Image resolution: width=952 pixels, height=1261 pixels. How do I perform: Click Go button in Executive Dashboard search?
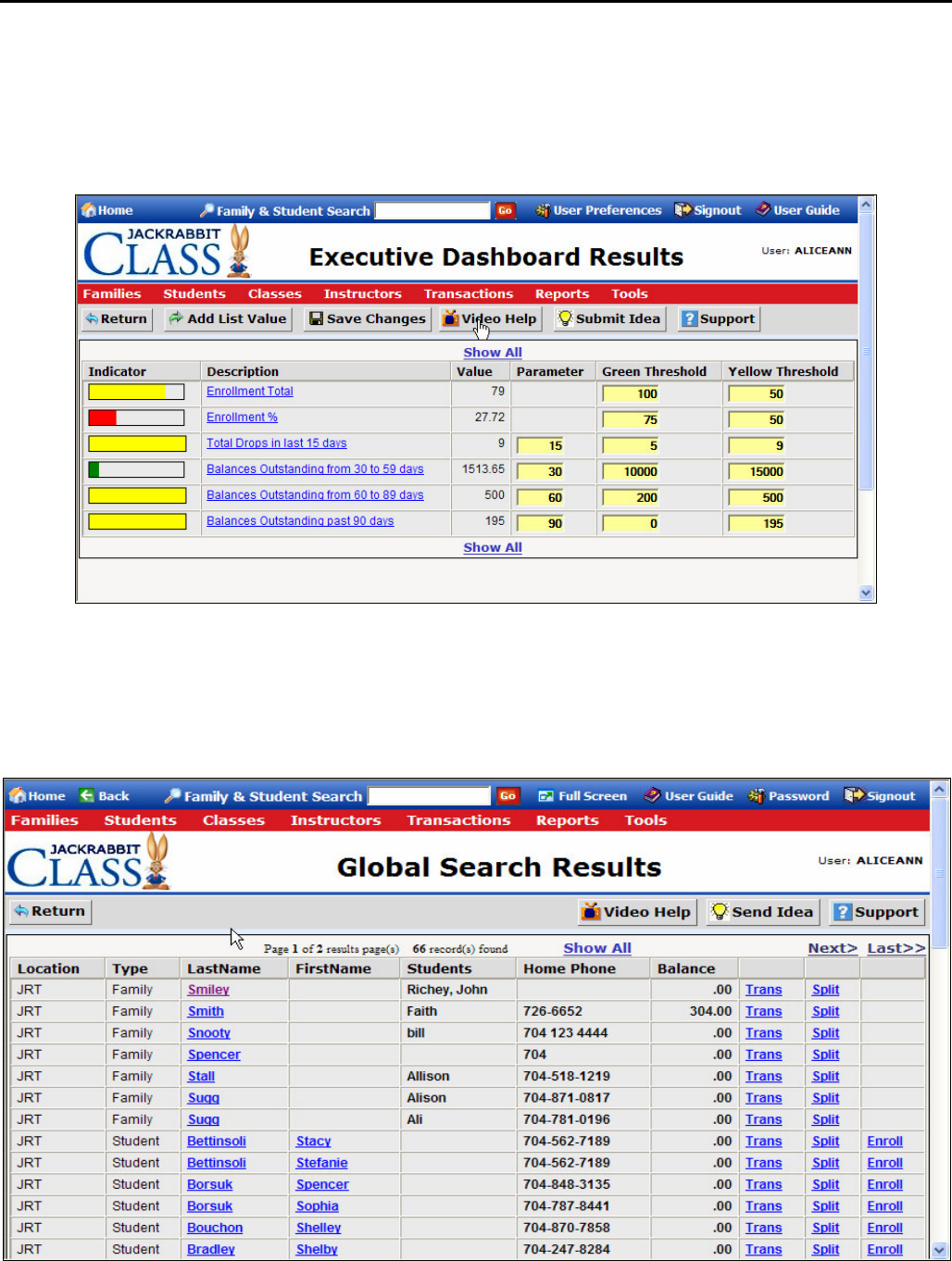(505, 210)
